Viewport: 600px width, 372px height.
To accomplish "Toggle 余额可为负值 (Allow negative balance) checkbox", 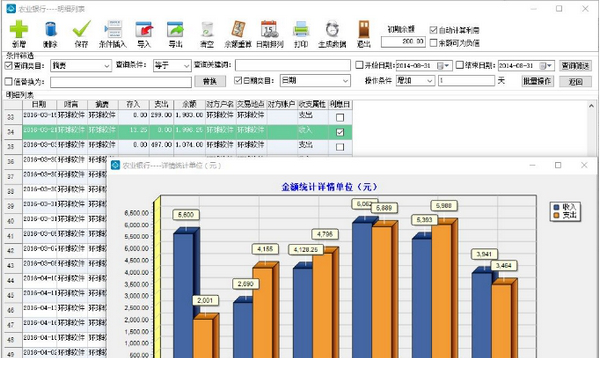I will tap(433, 42).
